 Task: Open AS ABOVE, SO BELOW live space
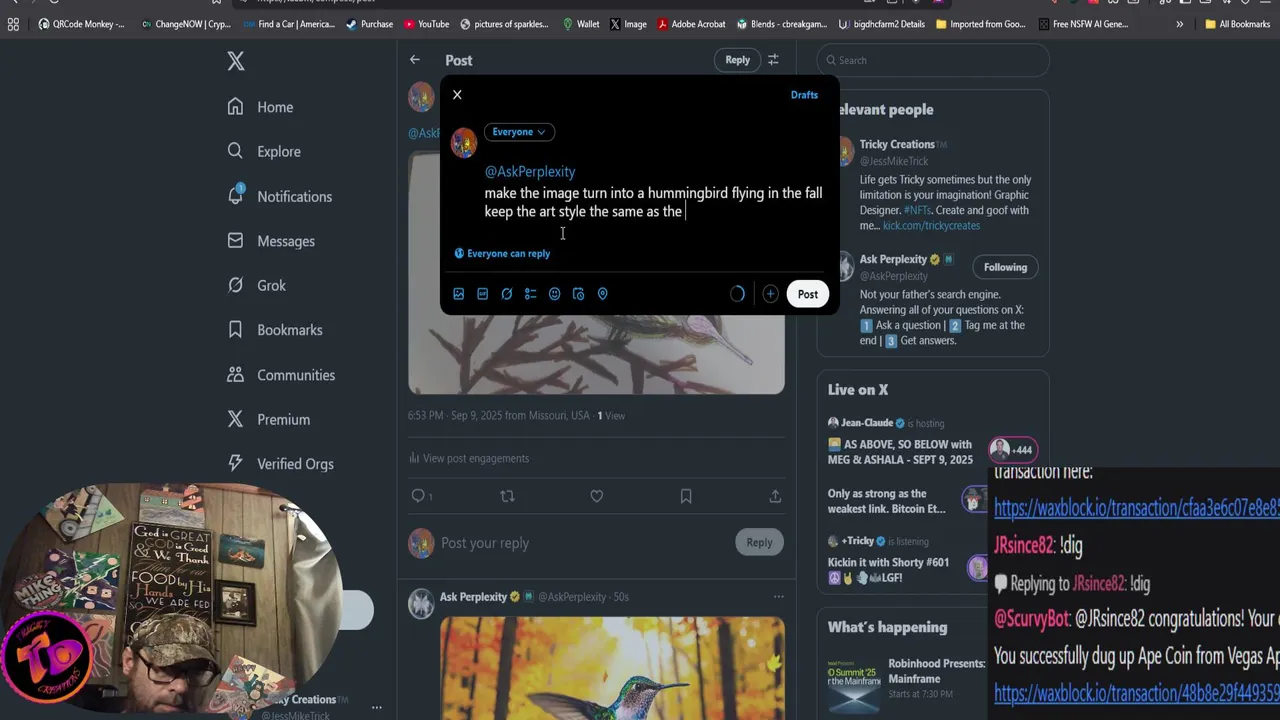click(900, 451)
